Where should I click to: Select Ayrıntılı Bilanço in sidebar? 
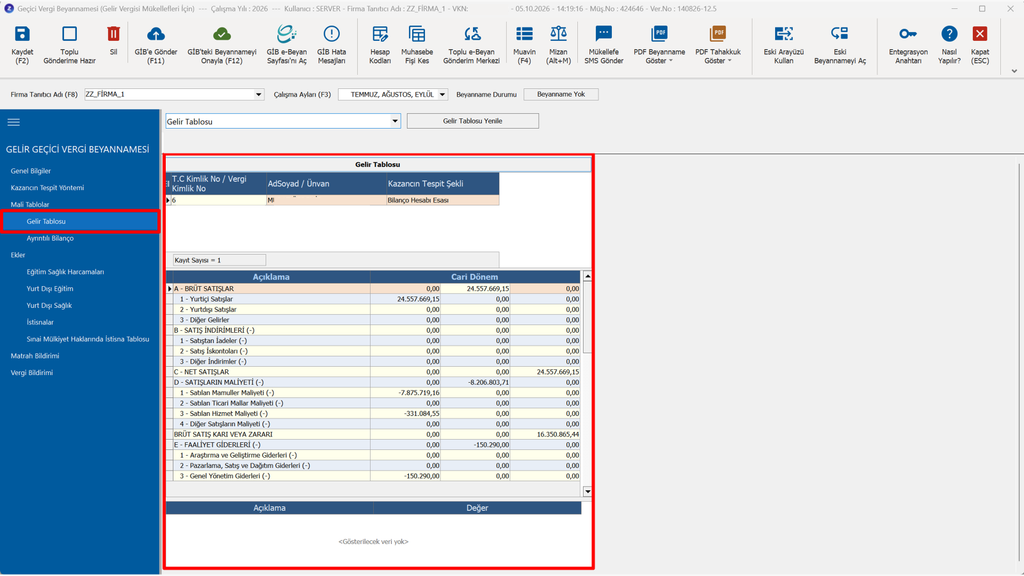50,238
